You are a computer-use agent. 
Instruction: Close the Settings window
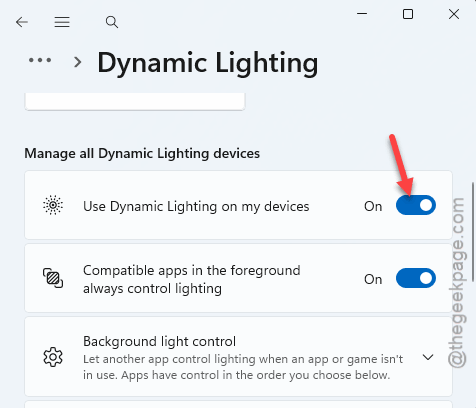coord(454,14)
